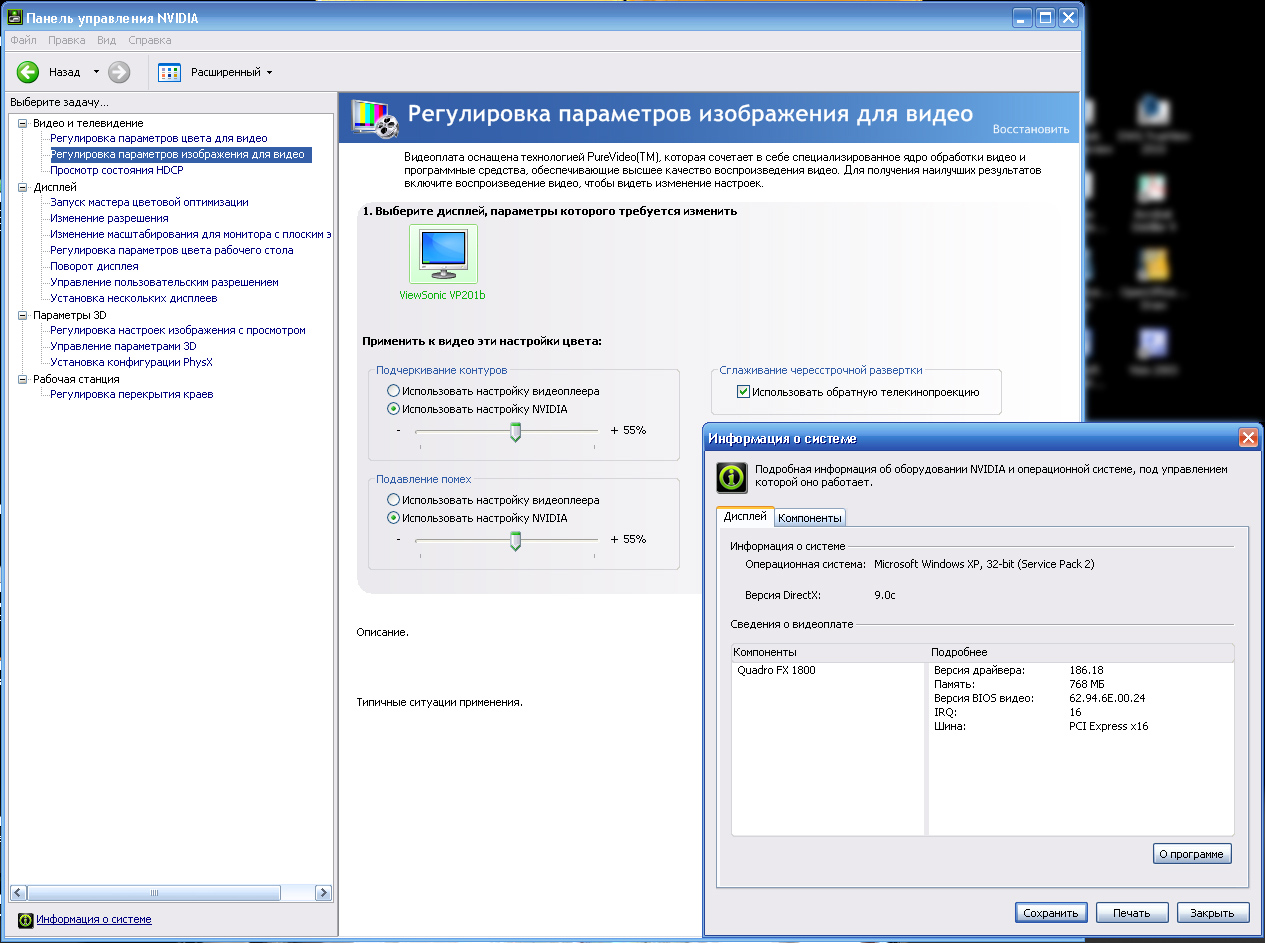This screenshot has width=1265, height=943.
Task: Select NVIDIA setting under Подавление помех
Action: tap(393, 518)
